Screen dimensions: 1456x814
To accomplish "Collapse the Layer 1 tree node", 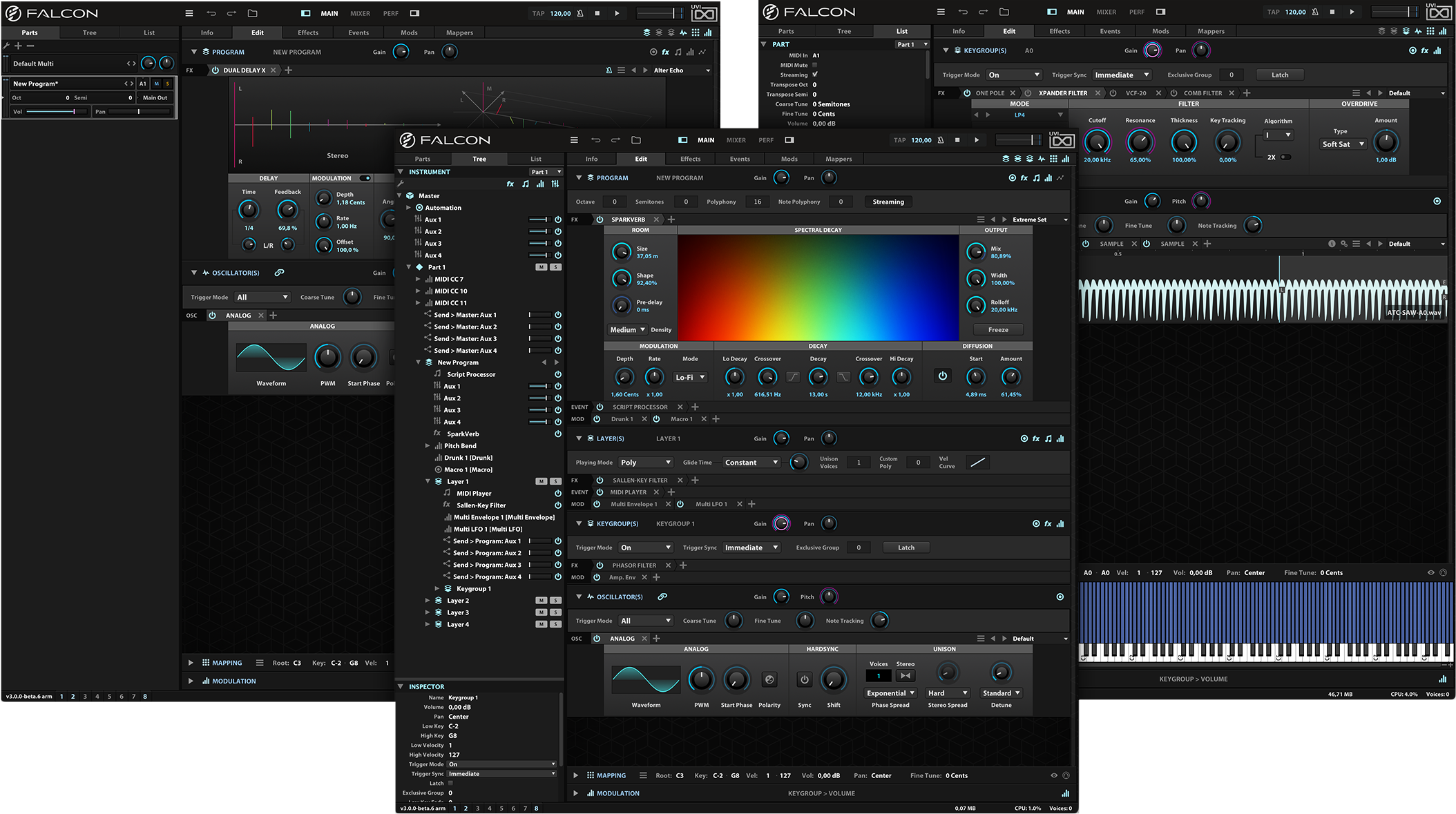I will click(x=428, y=481).
